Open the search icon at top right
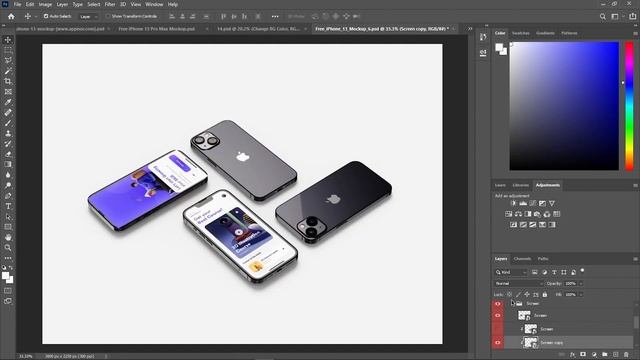Viewport: 640px width, 360px height. (x=602, y=16)
